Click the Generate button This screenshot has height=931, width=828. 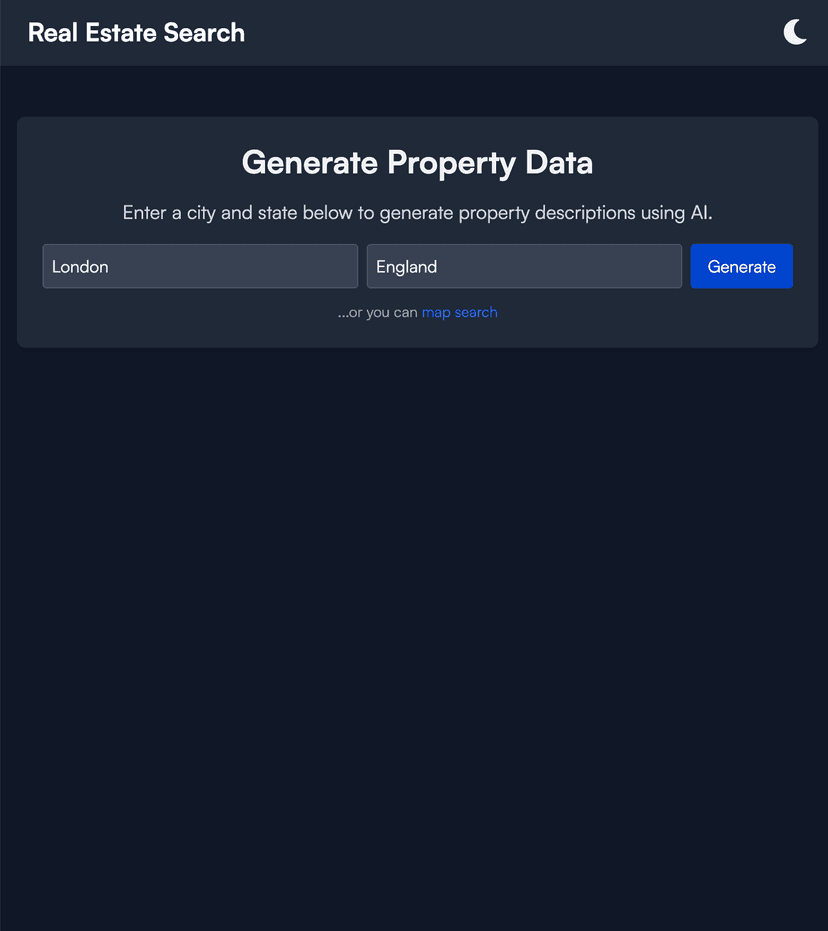(x=741, y=266)
